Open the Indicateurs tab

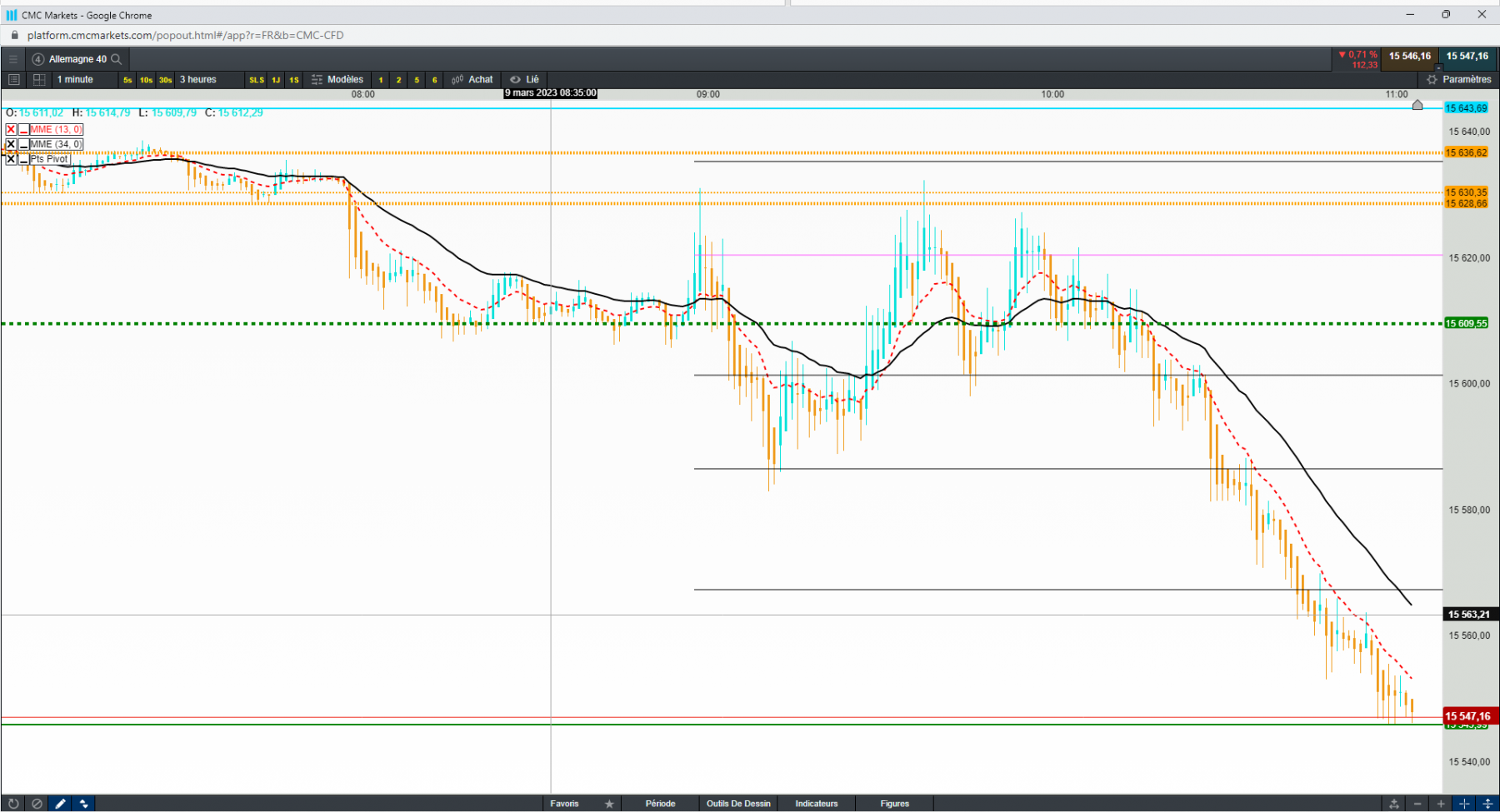coord(817,804)
